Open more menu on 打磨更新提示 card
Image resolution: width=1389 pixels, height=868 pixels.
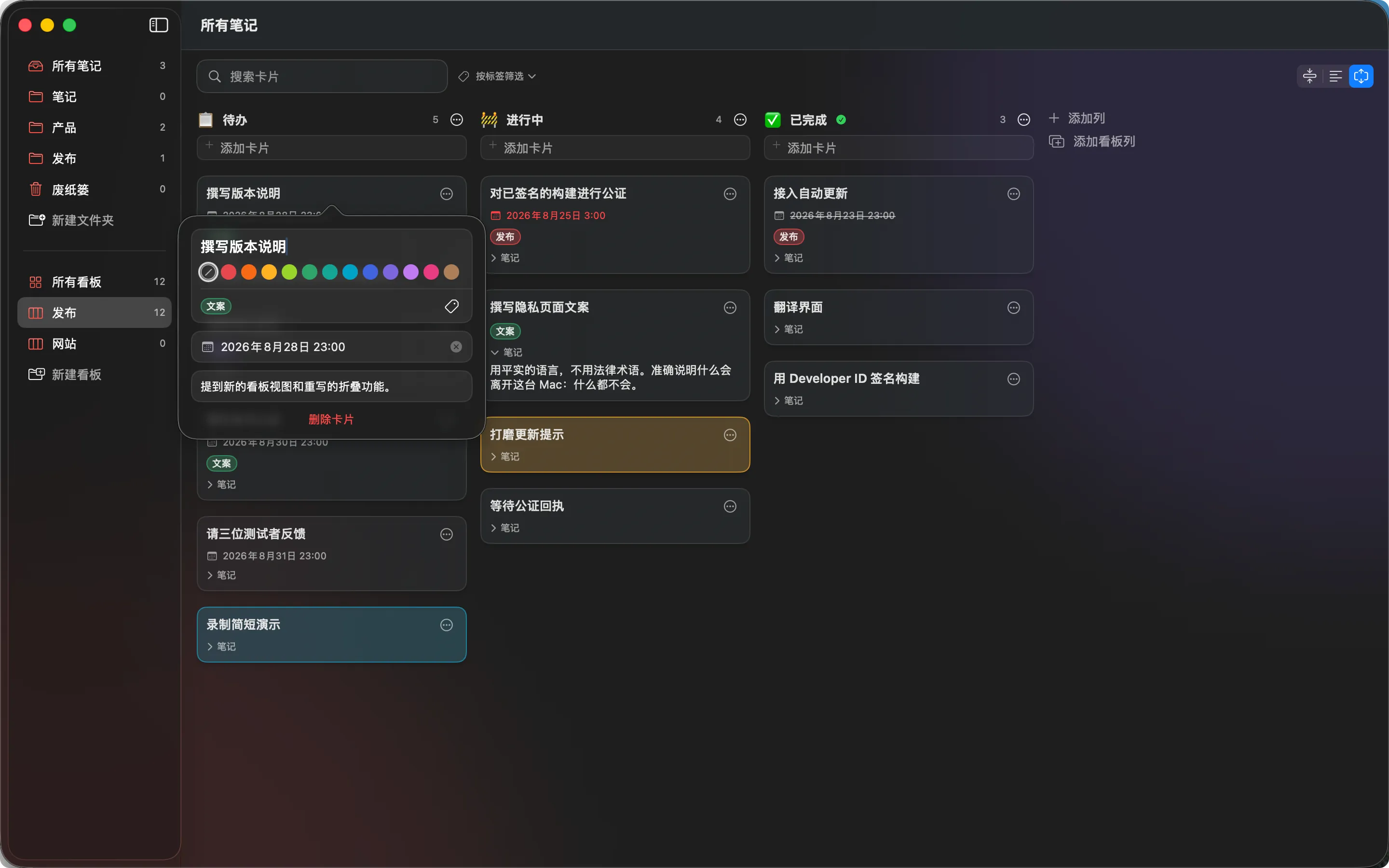[730, 435]
